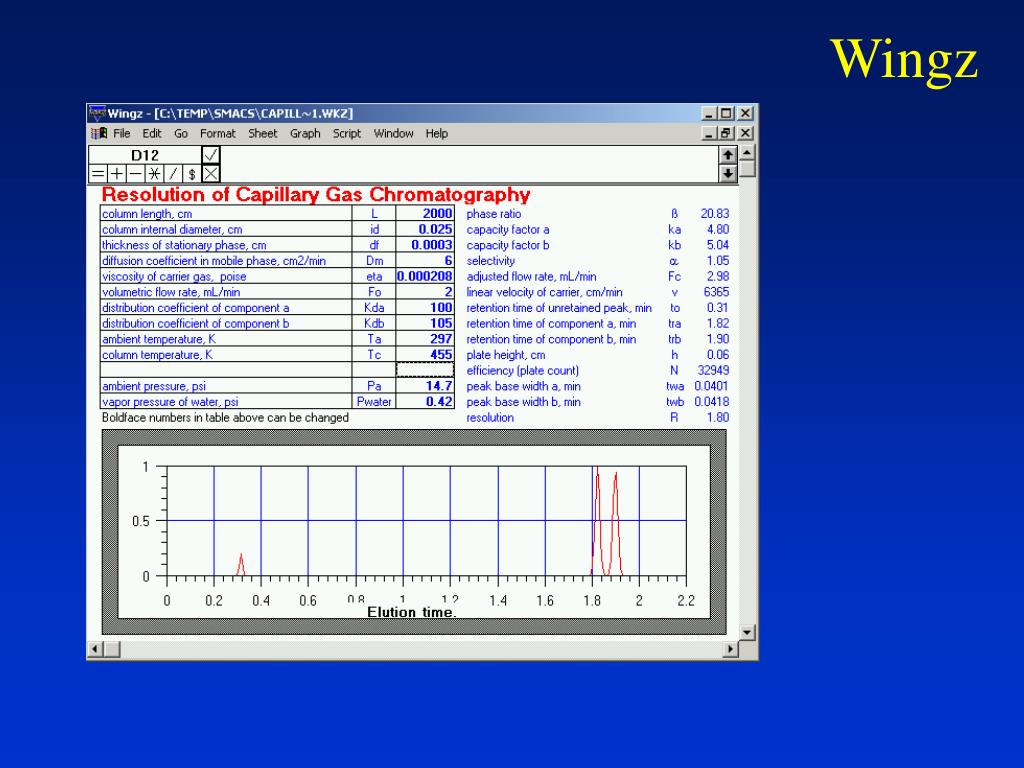Click peak base width a value 0.0401
This screenshot has height=768, width=1024.
(x=711, y=386)
